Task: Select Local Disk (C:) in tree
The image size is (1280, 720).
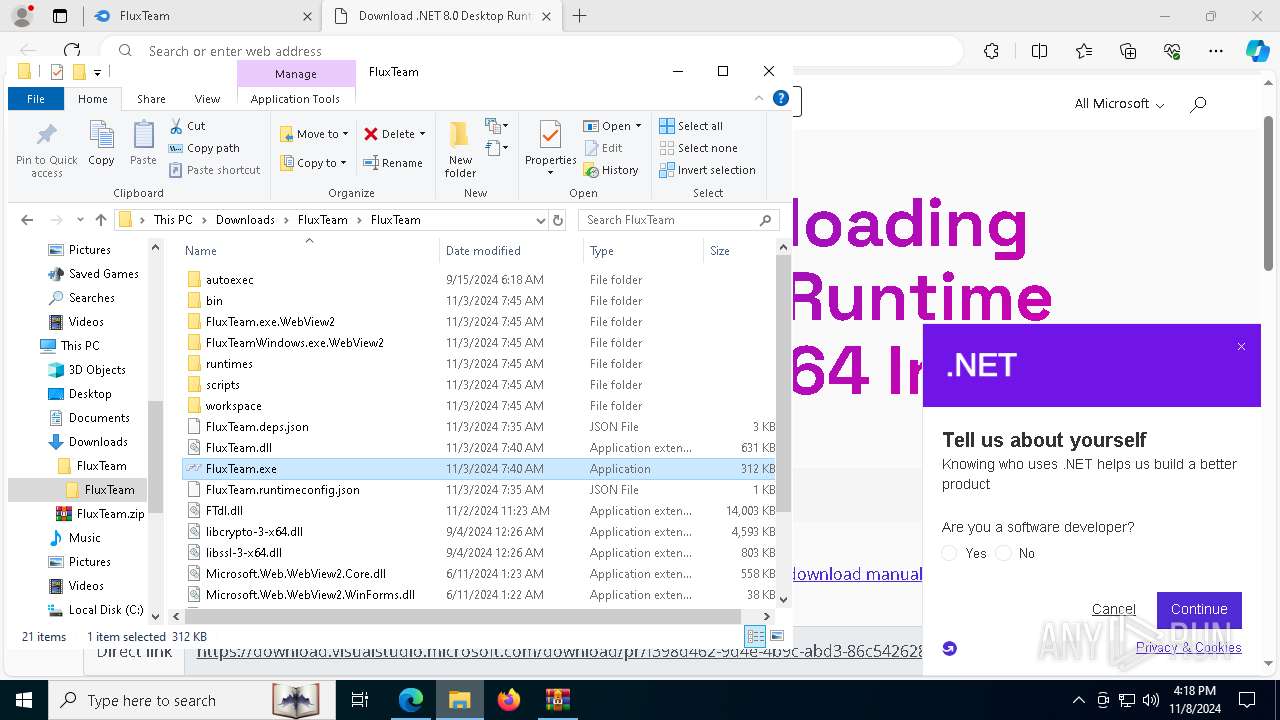Action: (95, 610)
